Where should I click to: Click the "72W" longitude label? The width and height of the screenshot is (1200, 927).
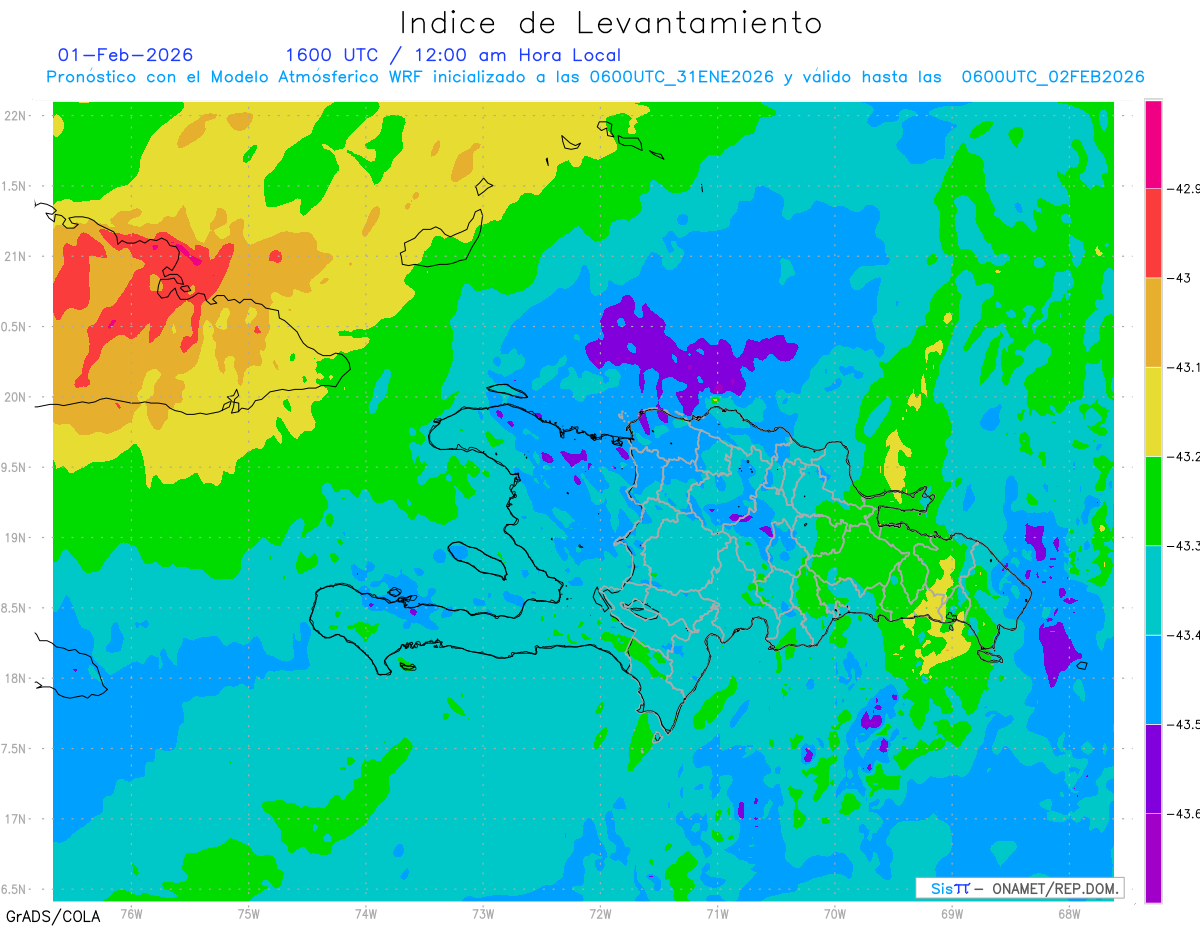(600, 912)
